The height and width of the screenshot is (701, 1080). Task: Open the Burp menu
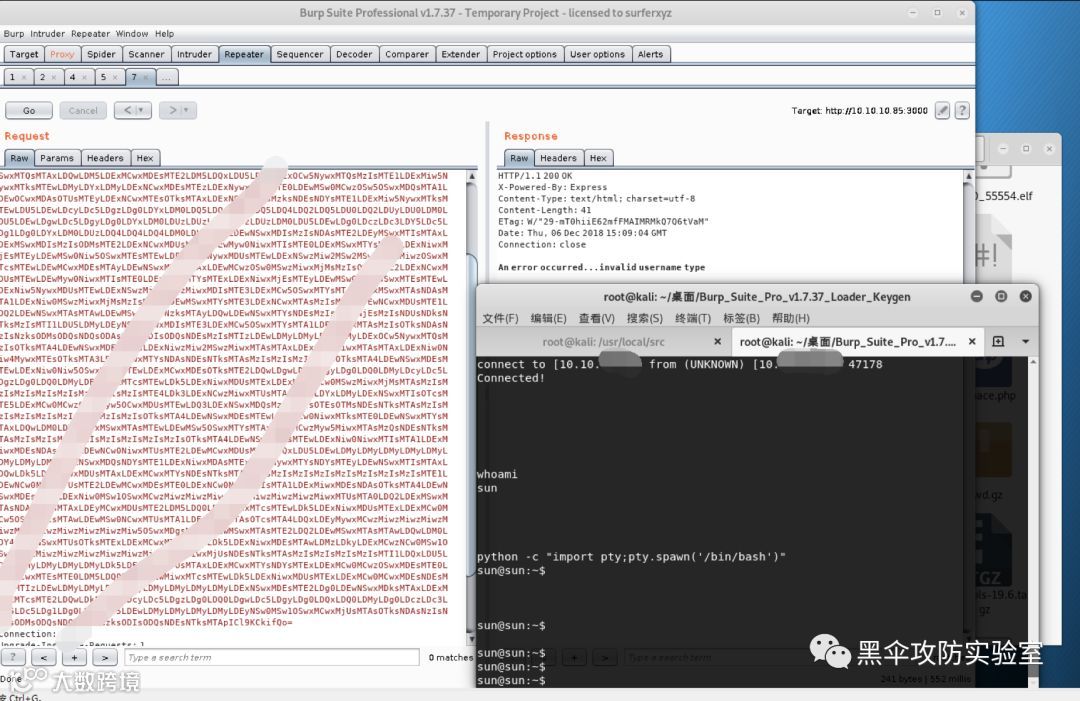click(14, 34)
